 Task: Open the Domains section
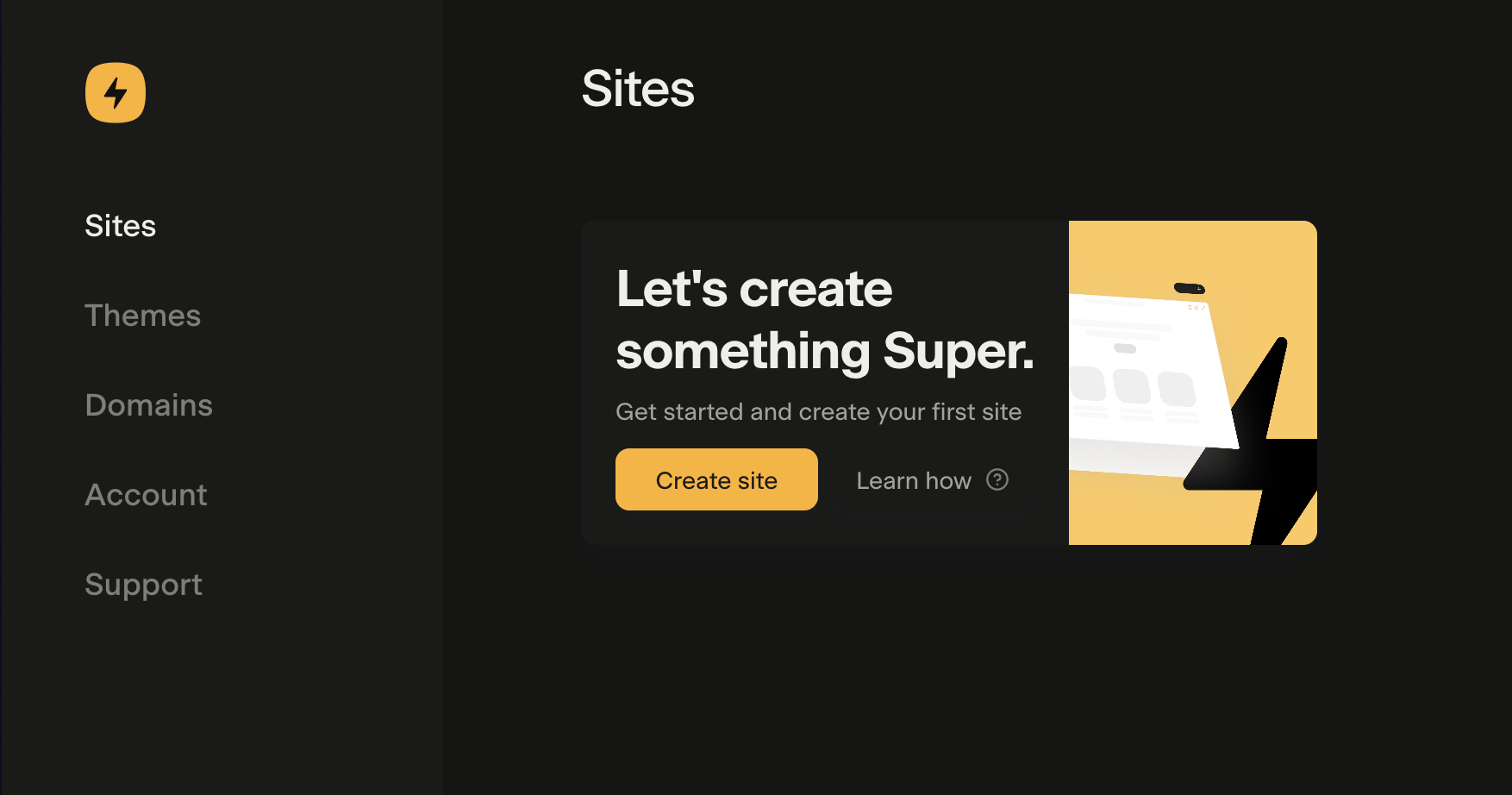pos(148,404)
